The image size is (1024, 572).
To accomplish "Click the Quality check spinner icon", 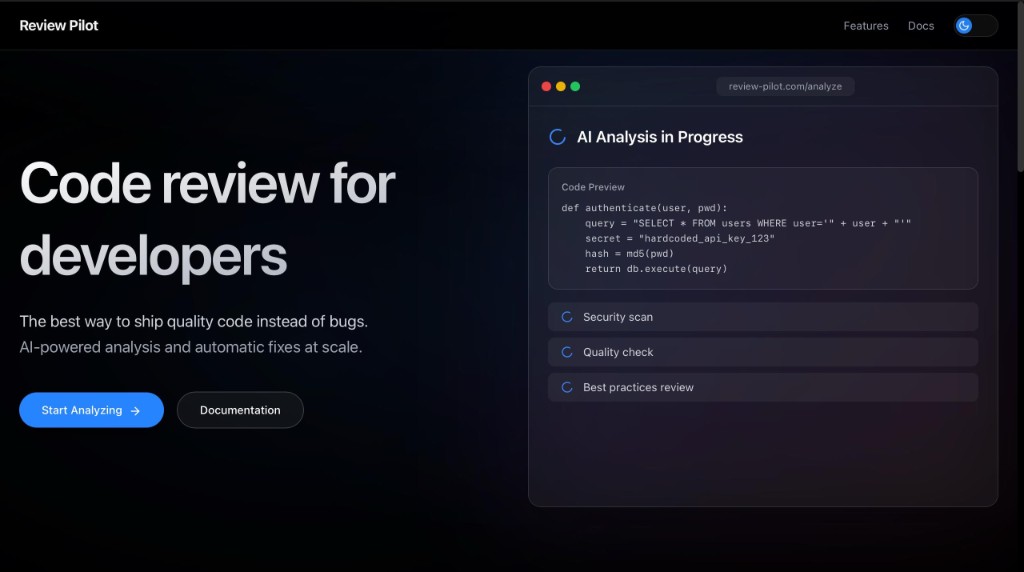I will tap(567, 352).
